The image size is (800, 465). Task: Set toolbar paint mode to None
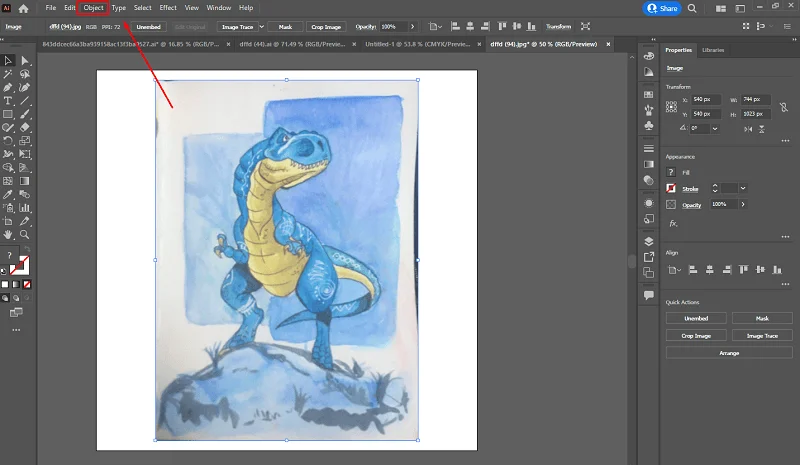coord(27,284)
